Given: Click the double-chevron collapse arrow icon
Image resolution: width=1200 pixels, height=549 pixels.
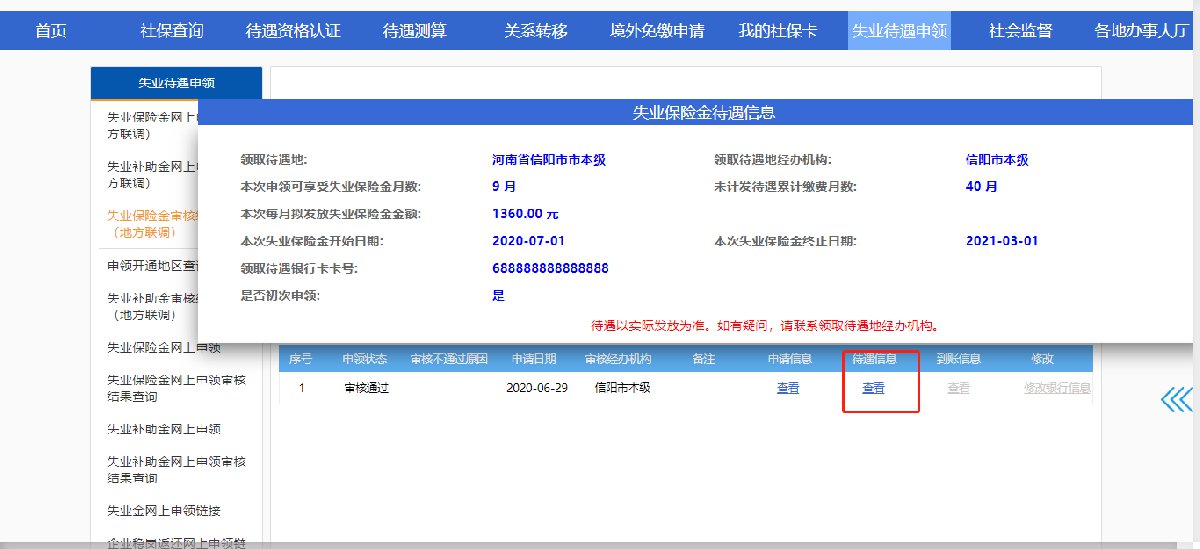Looking at the screenshot, I should [x=1178, y=400].
